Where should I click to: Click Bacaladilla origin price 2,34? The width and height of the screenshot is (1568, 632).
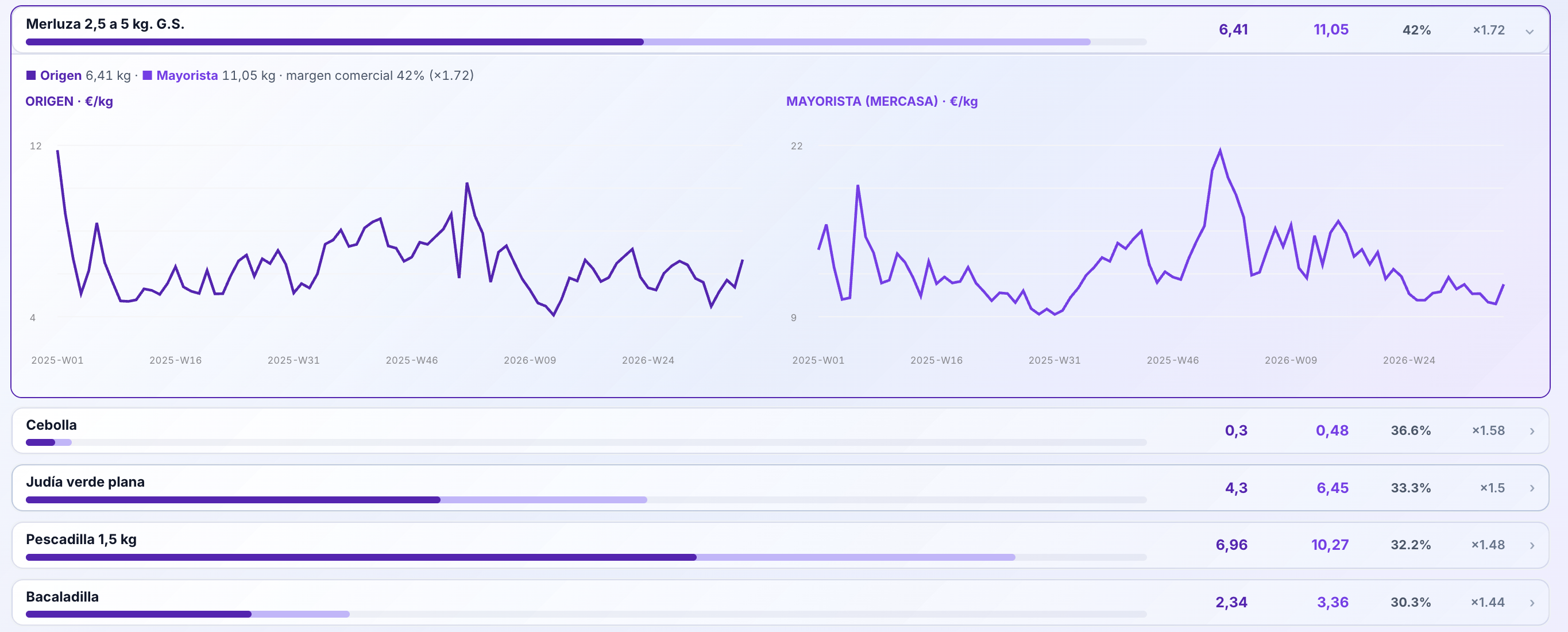[x=1231, y=602]
